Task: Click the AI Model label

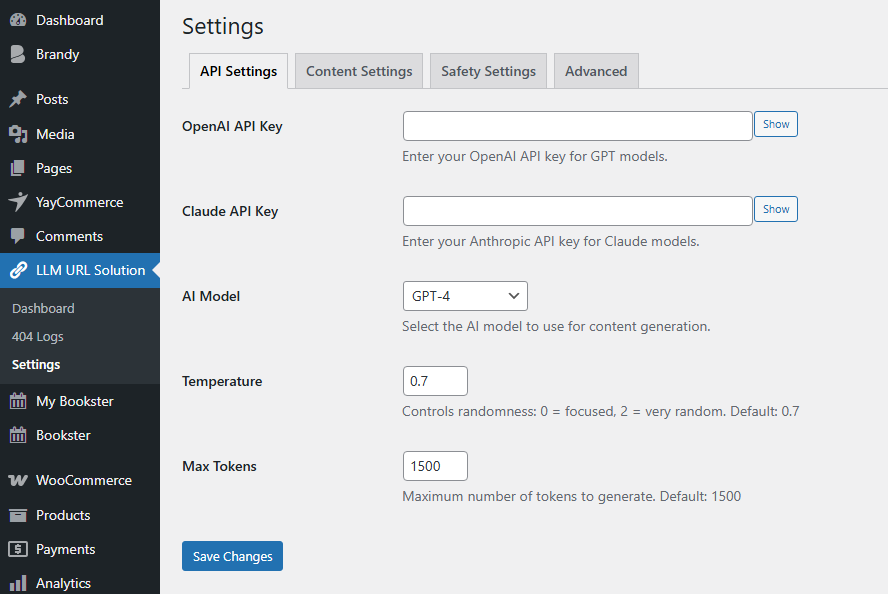Action: [x=211, y=296]
